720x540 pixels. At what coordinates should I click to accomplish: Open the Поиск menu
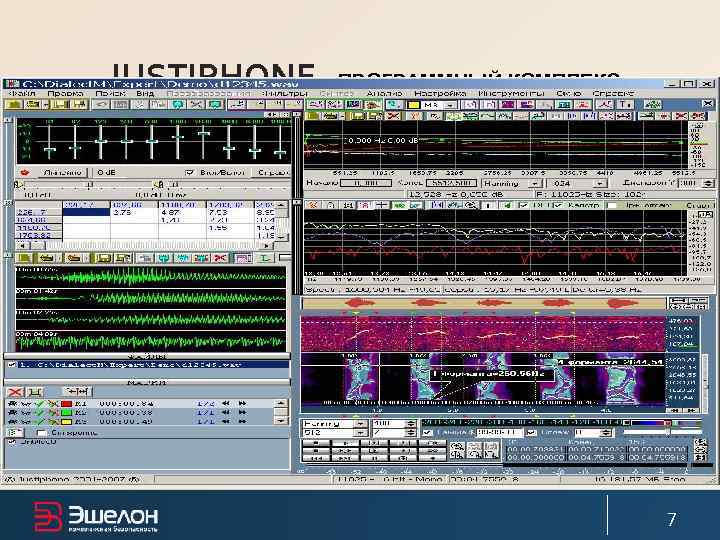click(x=110, y=93)
